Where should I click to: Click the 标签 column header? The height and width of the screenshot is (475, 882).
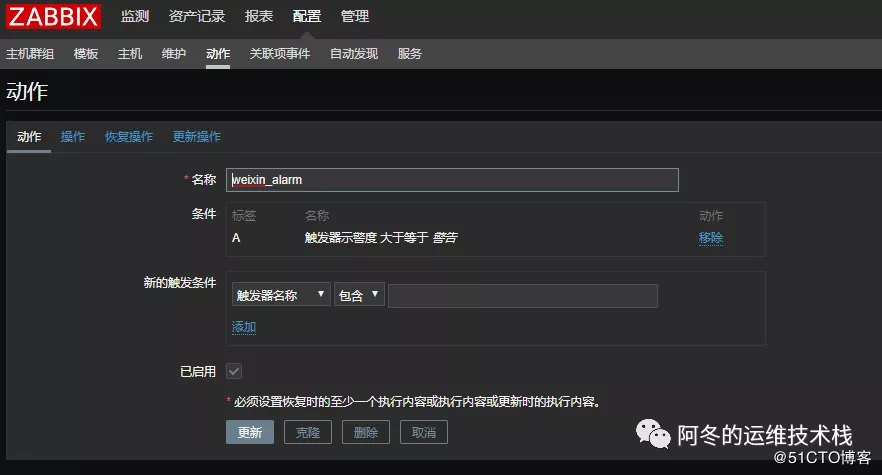tap(244, 216)
